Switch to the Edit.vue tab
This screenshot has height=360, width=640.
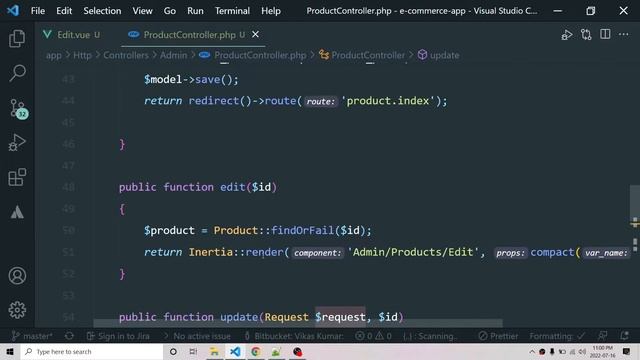pos(72,35)
